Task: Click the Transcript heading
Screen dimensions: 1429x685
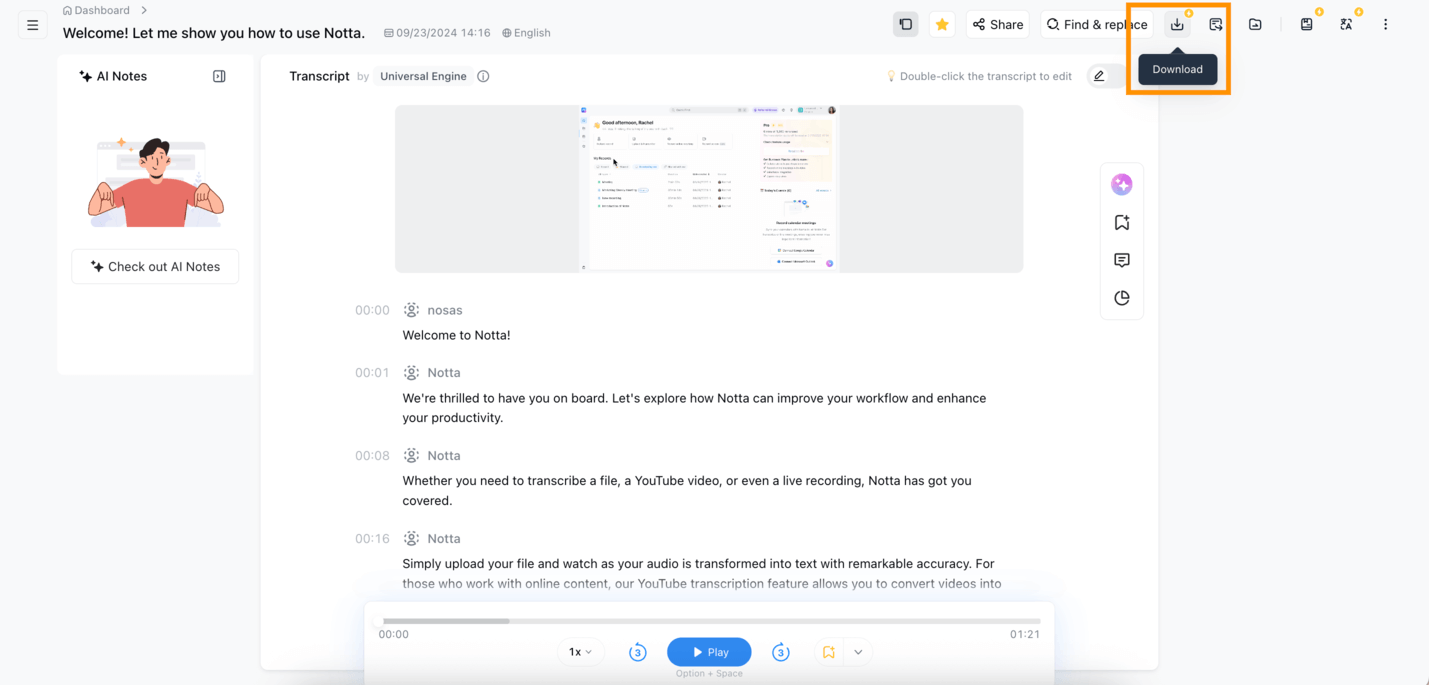Action: (x=319, y=76)
